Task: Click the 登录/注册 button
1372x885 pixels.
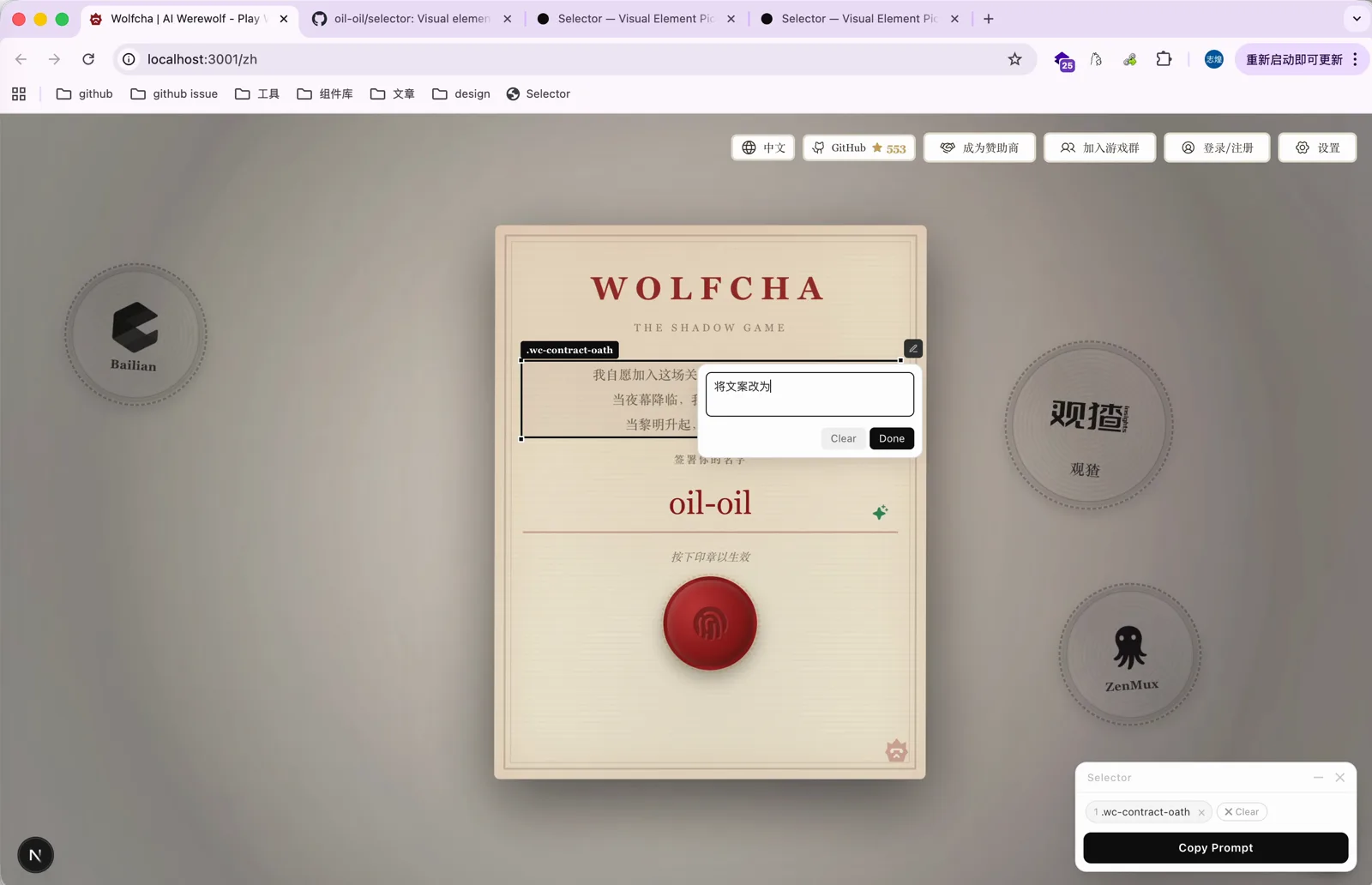Action: 1217,147
